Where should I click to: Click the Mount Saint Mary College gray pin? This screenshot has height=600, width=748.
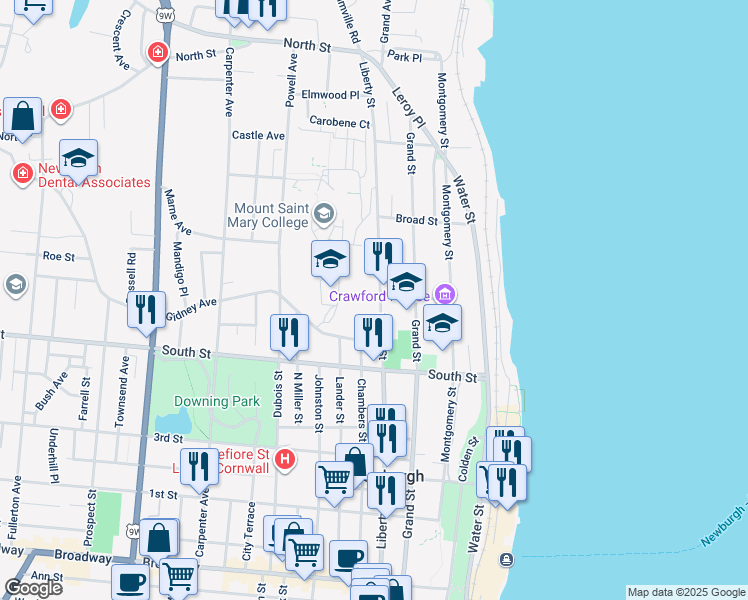point(323,213)
